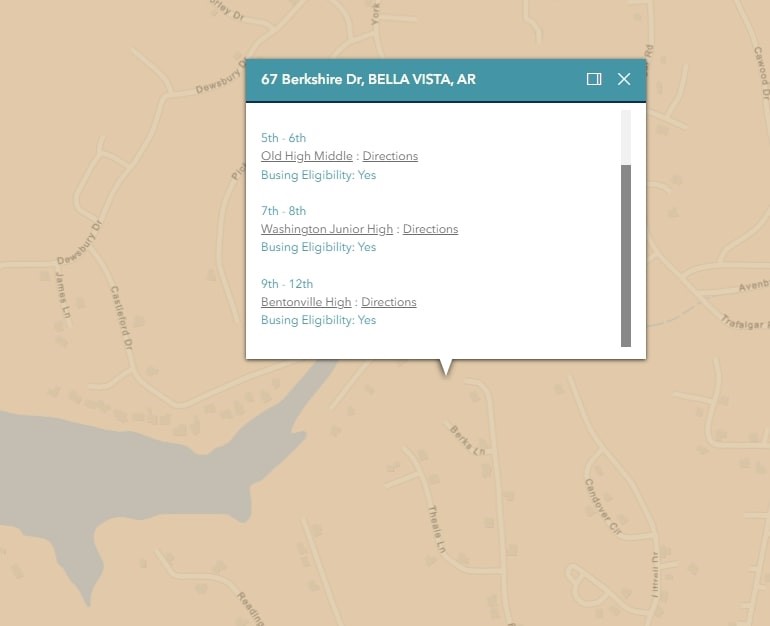Open the Washington Junior High link
The width and height of the screenshot is (770, 626).
pyautogui.click(x=326, y=229)
